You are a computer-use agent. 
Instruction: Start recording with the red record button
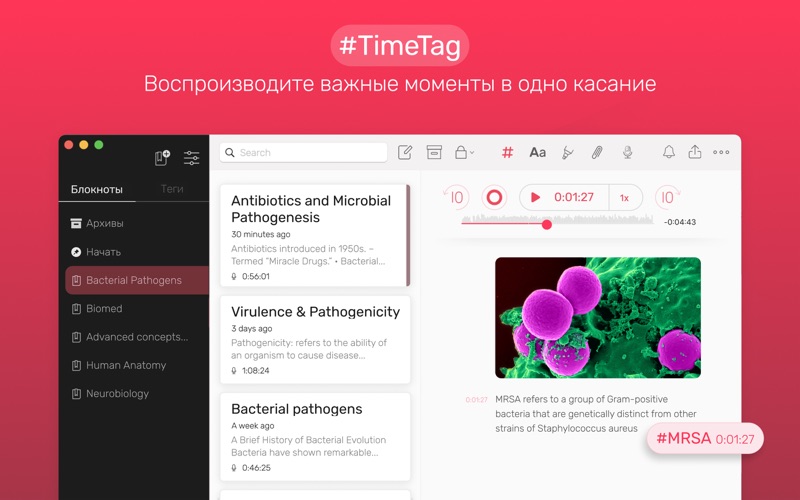tap(494, 197)
